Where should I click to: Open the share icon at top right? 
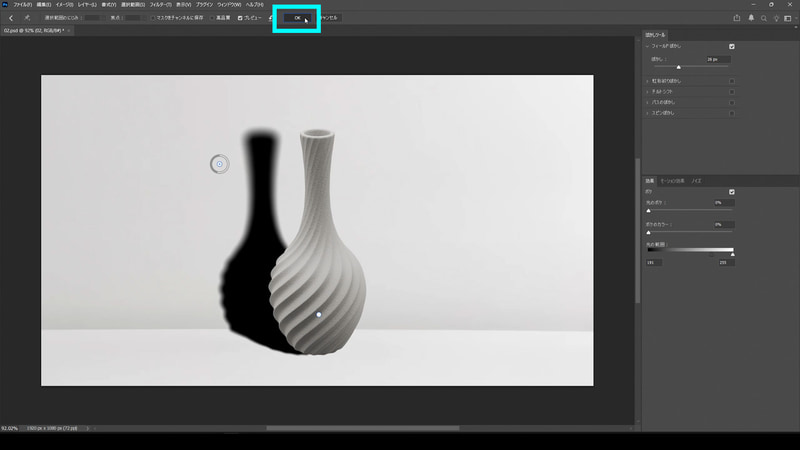pos(737,18)
